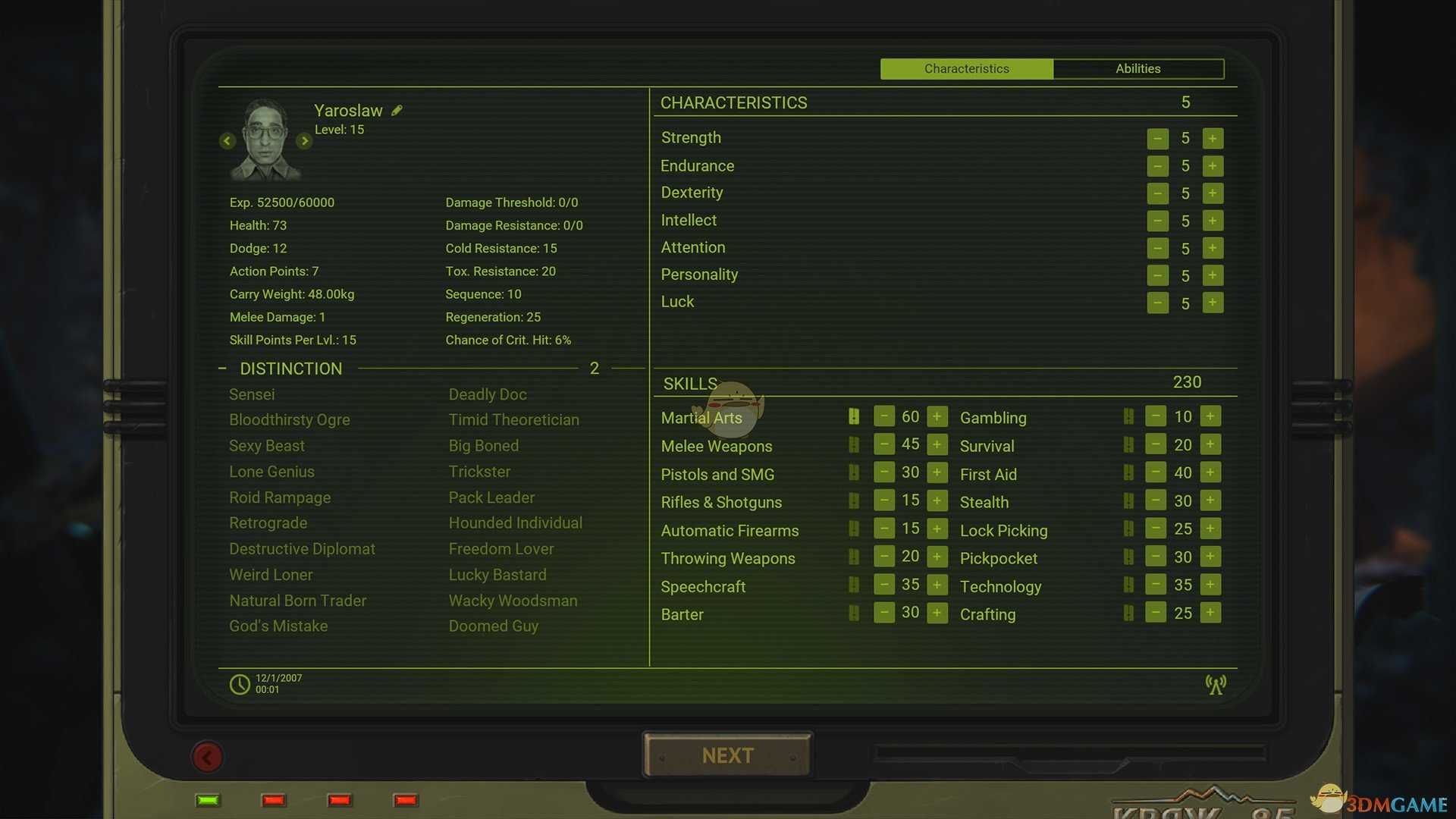The image size is (1456, 819).
Task: Switch to the Abilities tab
Action: (1137, 69)
